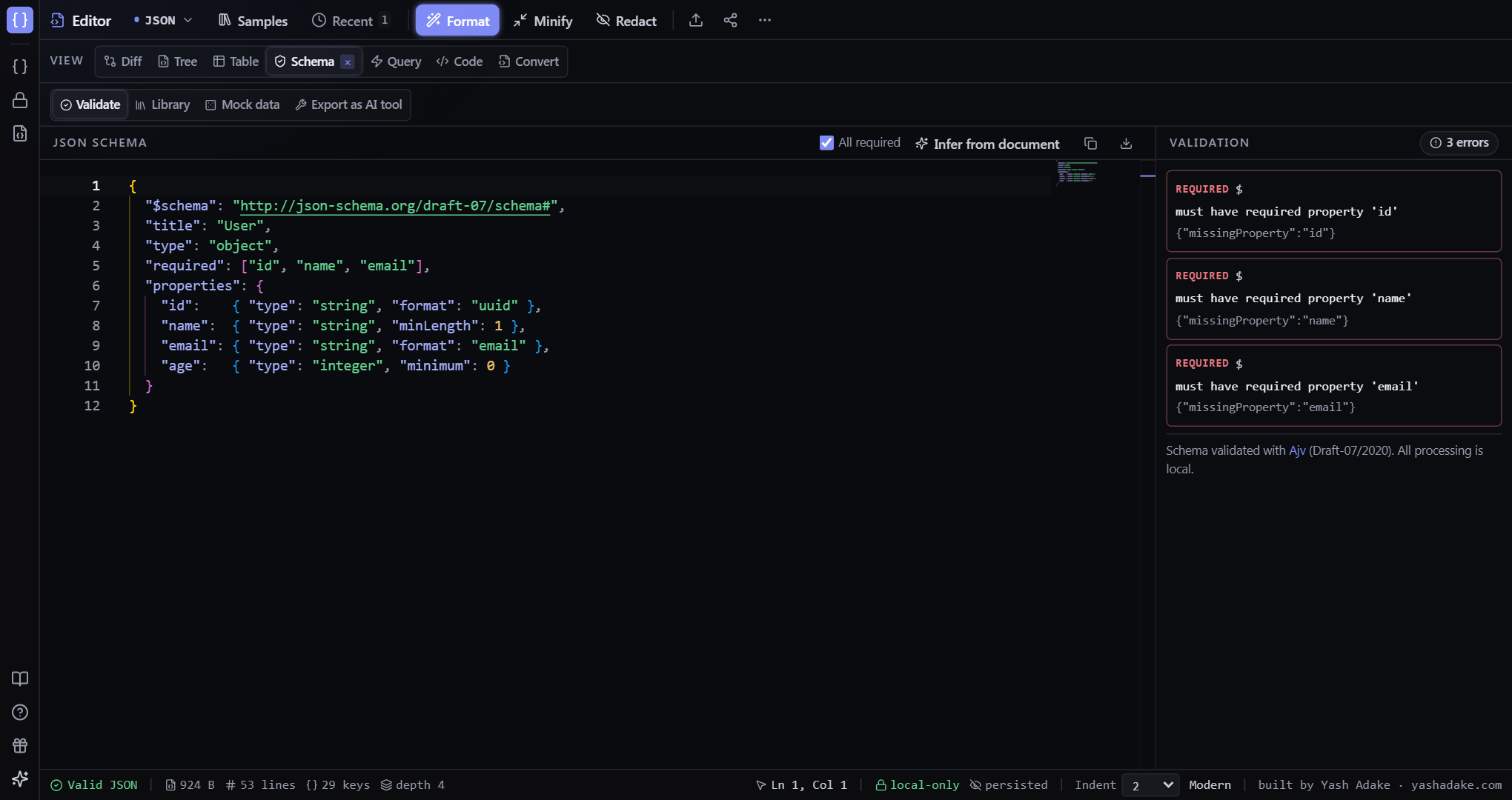Select the missing 'name' error card

coord(1333,299)
